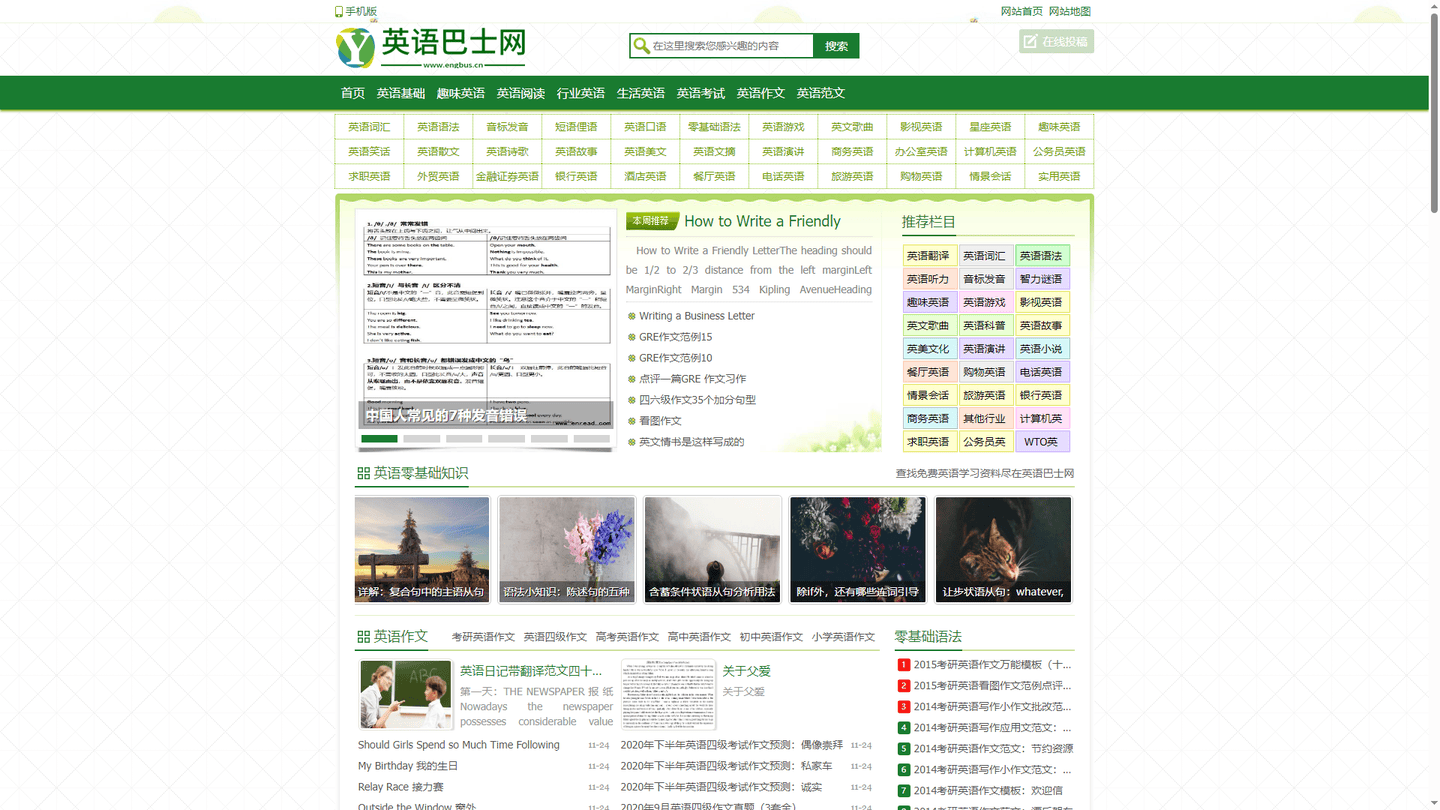Select 公务员英语 category link

[1059, 152]
